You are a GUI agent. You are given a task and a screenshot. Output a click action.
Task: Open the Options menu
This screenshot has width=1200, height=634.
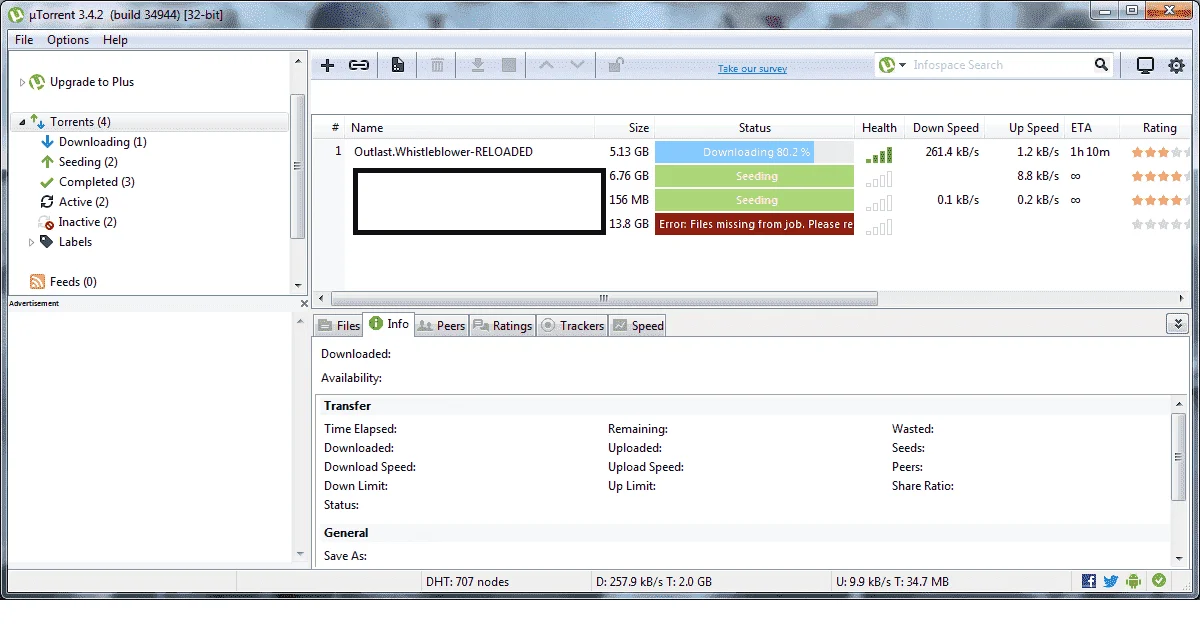pos(68,40)
